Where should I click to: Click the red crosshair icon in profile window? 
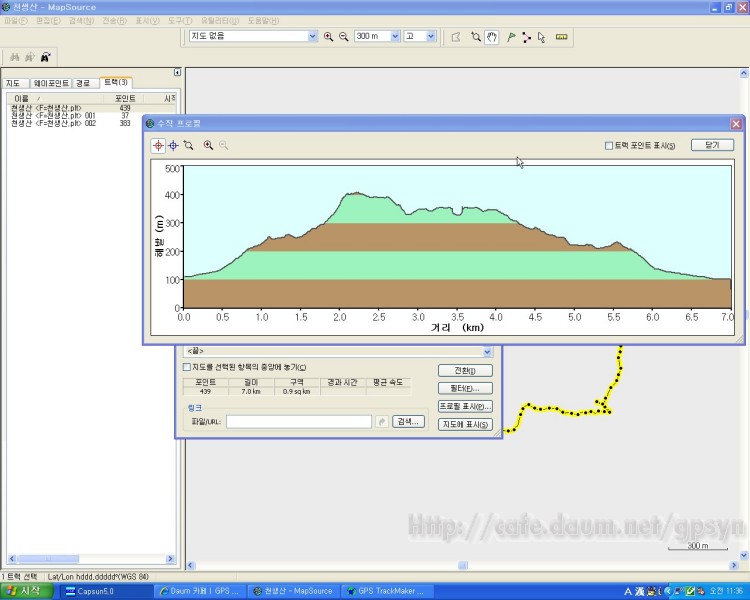[158, 145]
